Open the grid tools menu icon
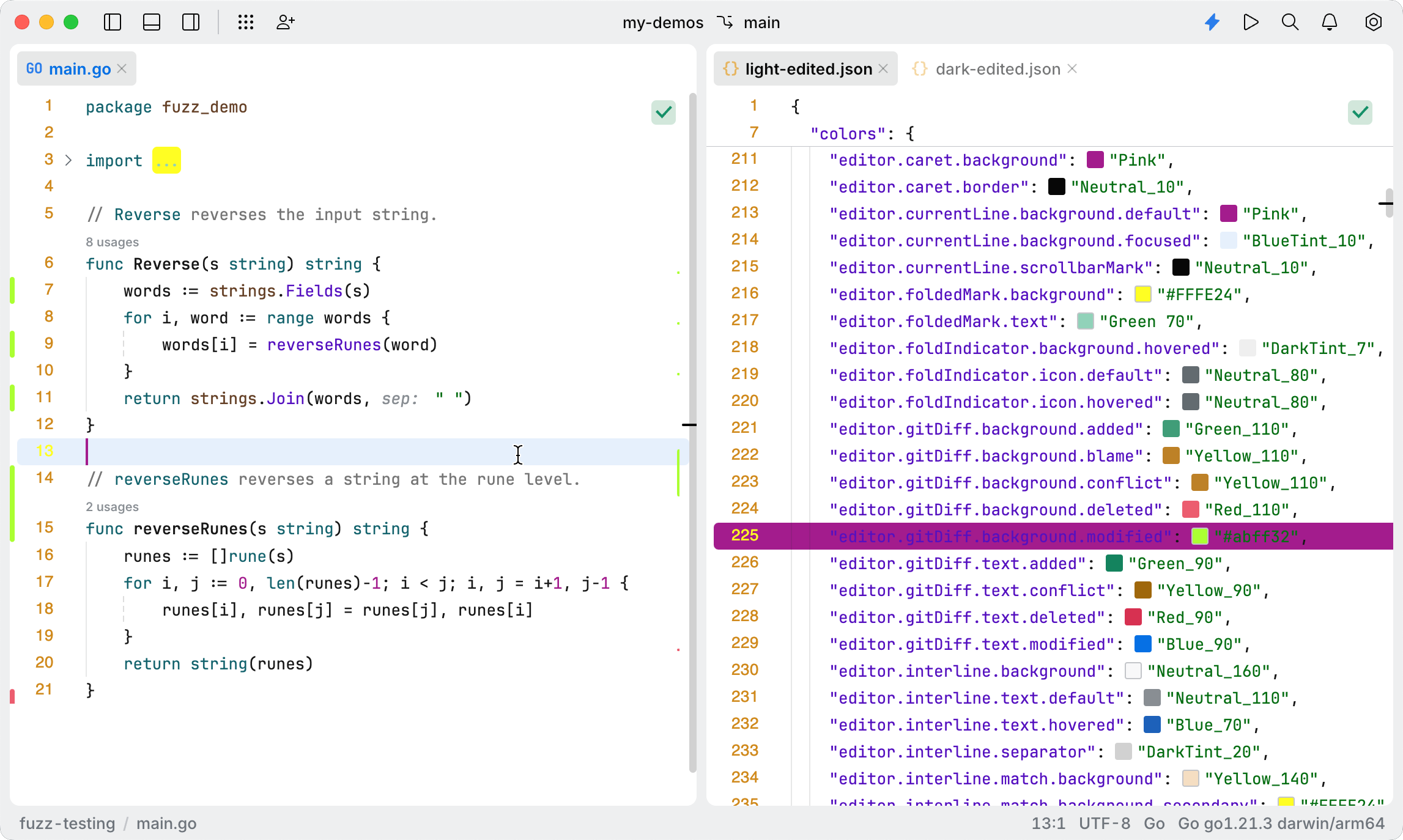The height and width of the screenshot is (840, 1403). coord(246,23)
